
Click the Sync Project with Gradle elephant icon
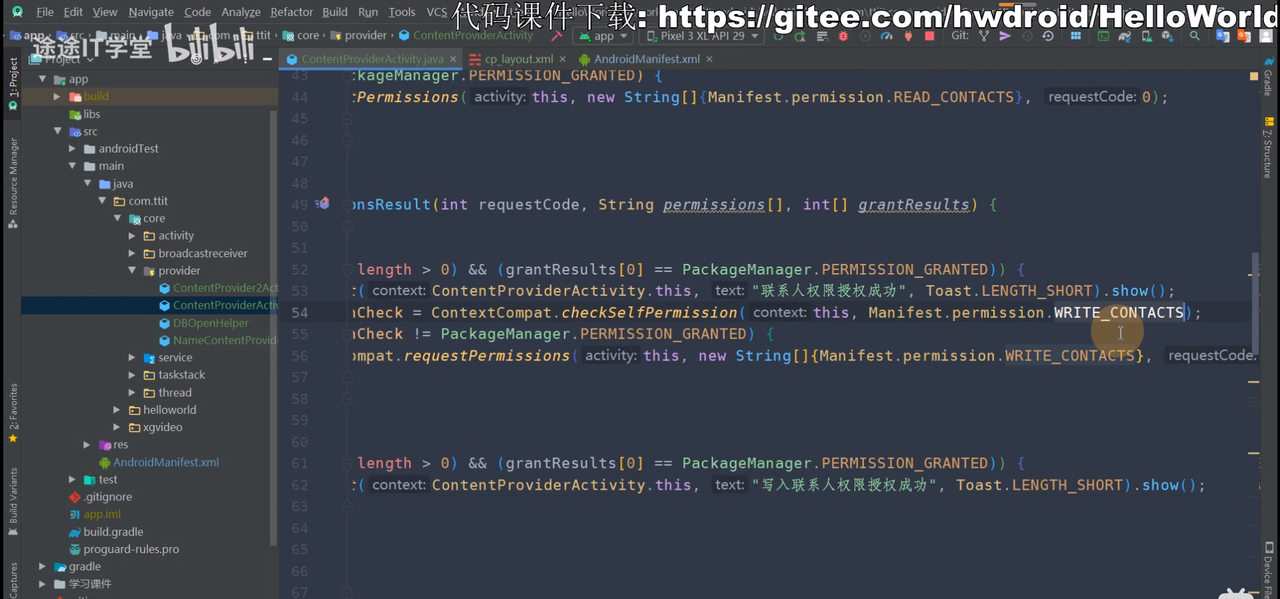pyautogui.click(x=1124, y=36)
